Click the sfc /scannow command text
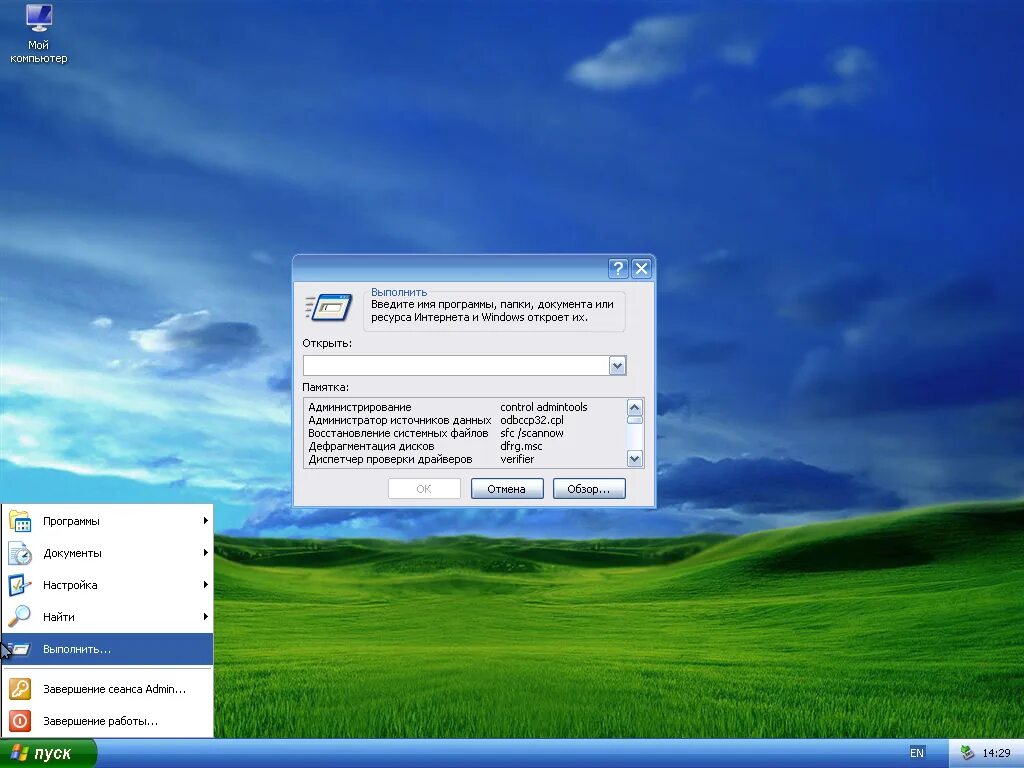The height and width of the screenshot is (768, 1024). pos(532,434)
